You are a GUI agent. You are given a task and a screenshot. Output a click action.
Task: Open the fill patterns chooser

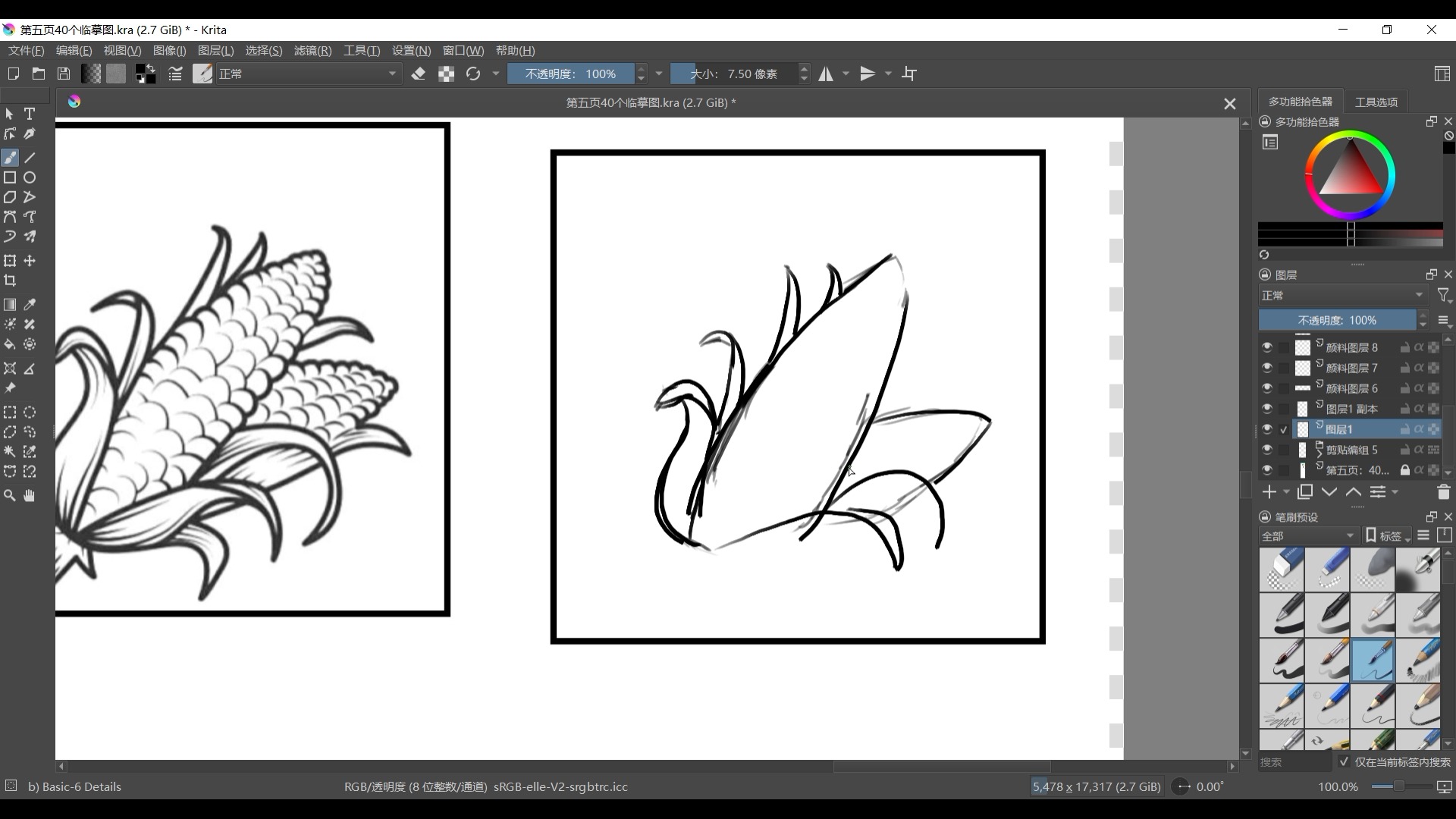[x=116, y=74]
